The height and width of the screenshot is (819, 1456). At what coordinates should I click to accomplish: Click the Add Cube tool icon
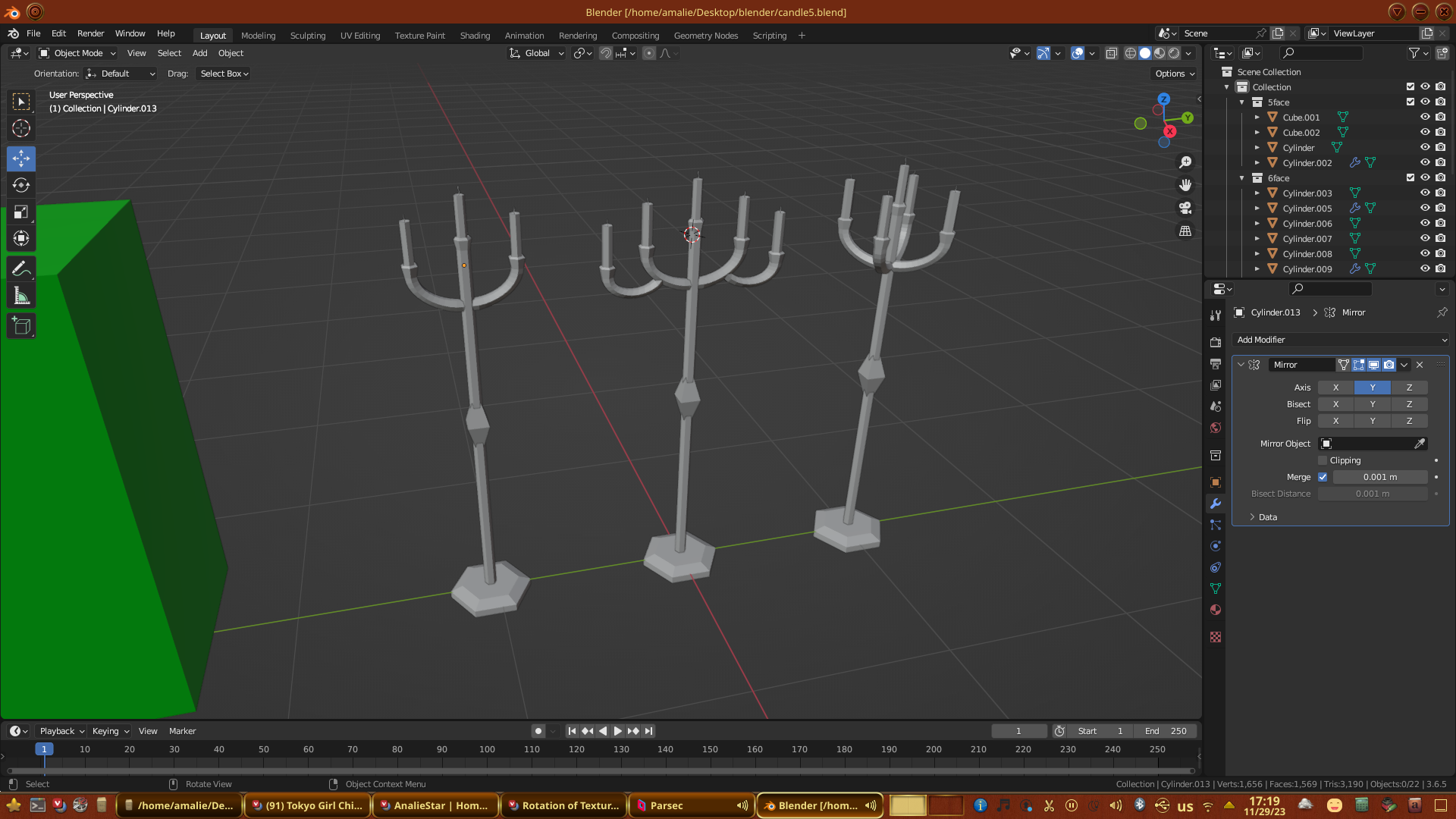(21, 326)
